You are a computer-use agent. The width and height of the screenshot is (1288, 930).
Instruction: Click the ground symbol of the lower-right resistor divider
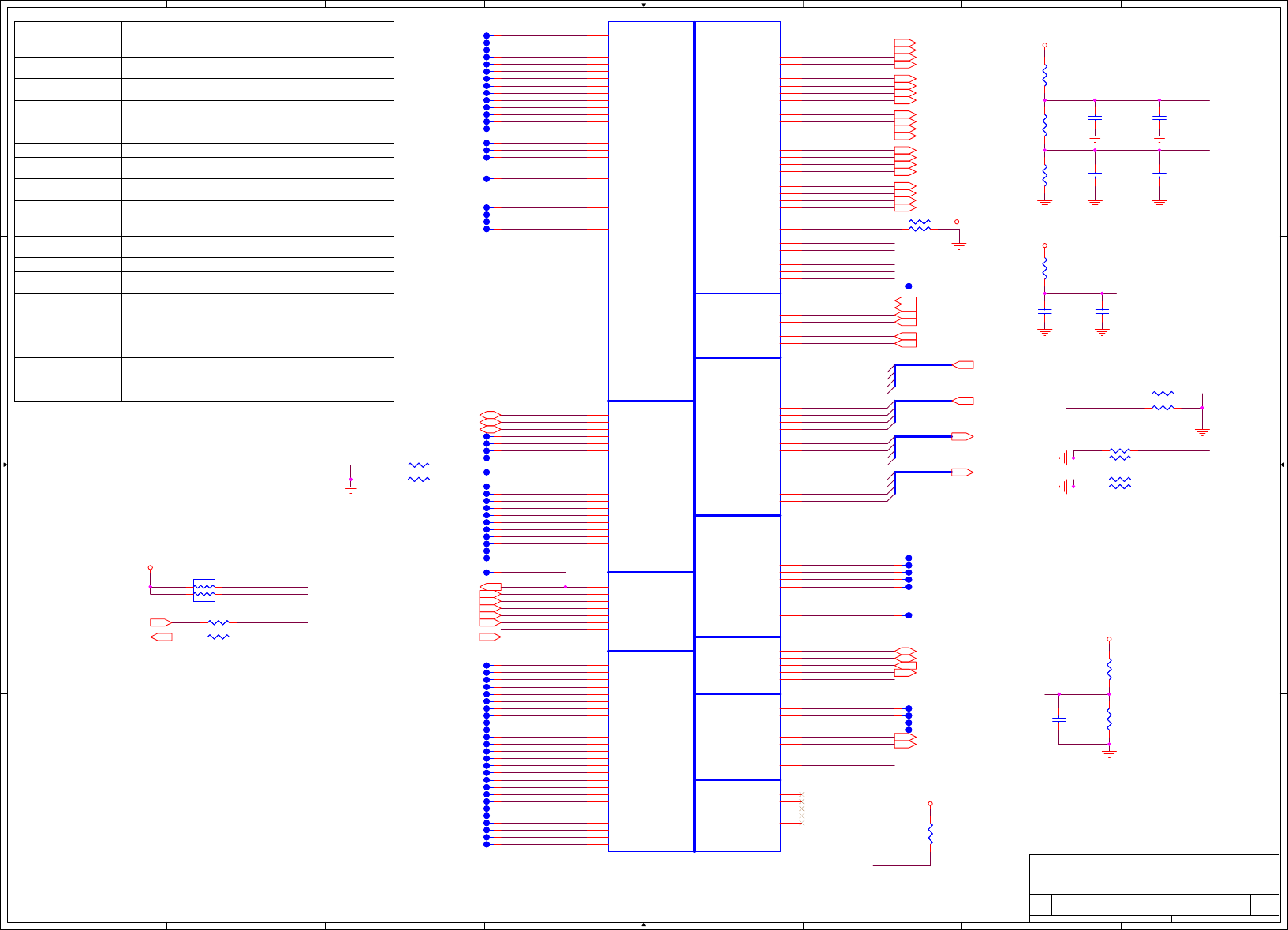1110,755
